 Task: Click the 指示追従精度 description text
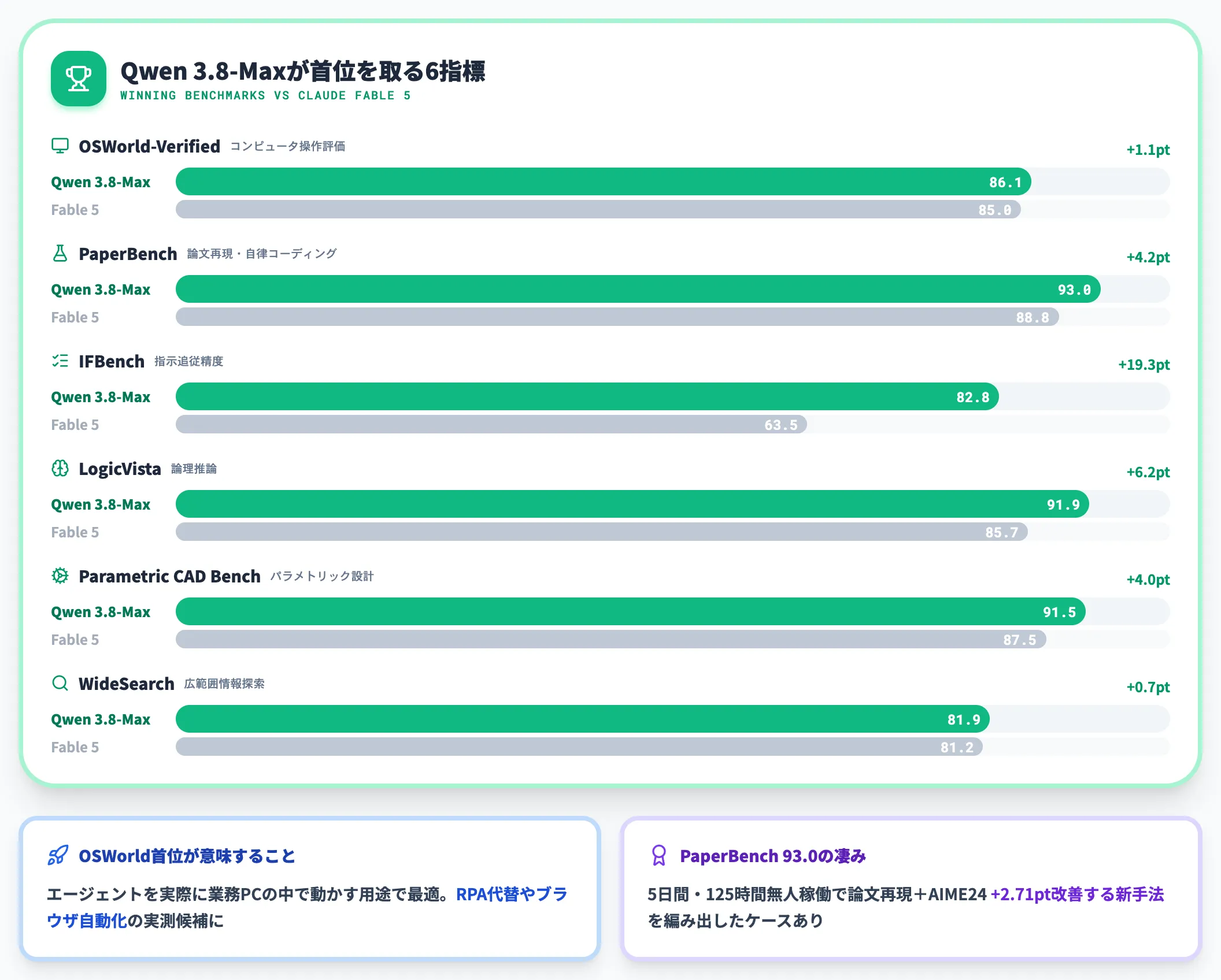[x=188, y=361]
